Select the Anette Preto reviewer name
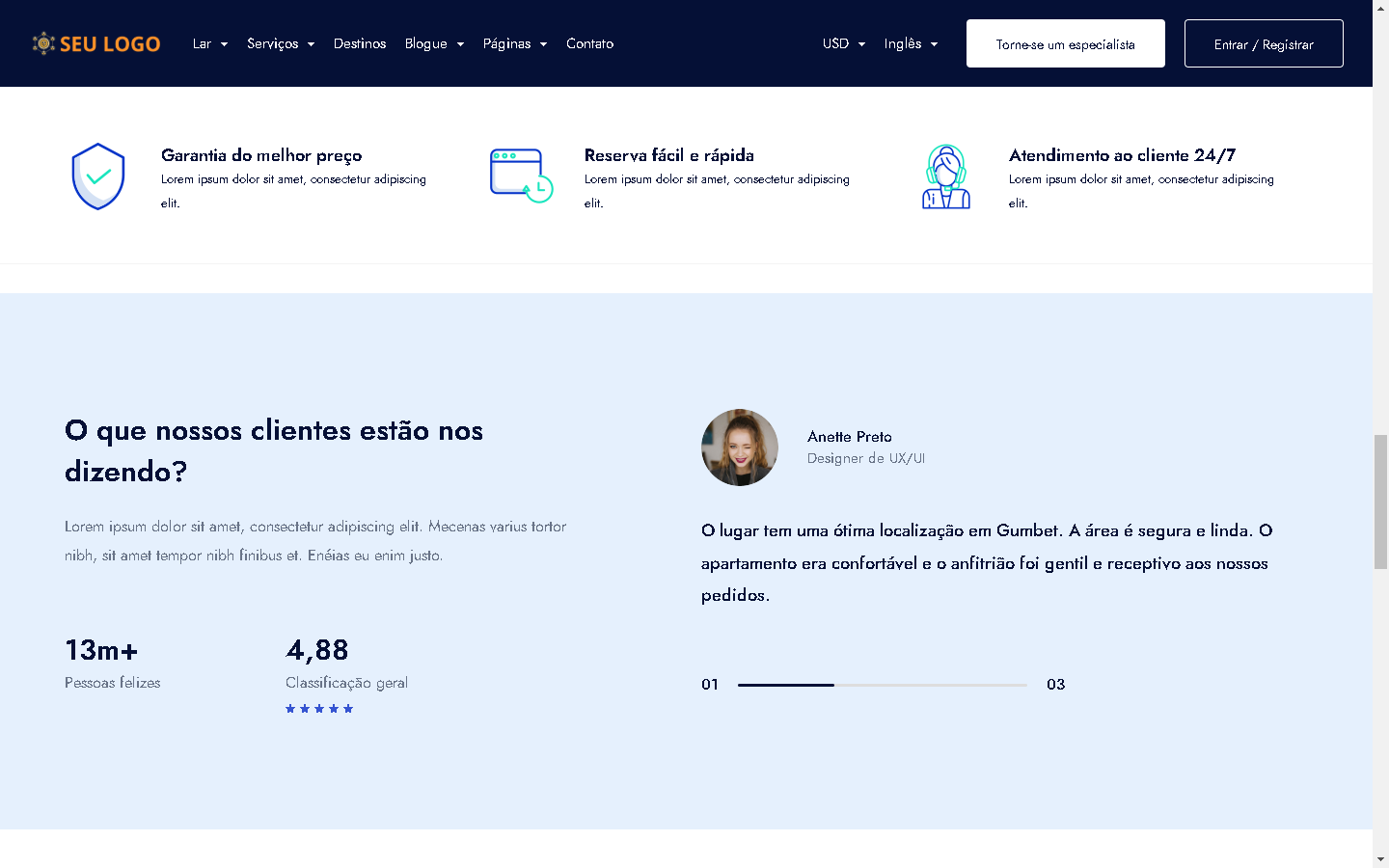 (x=849, y=437)
